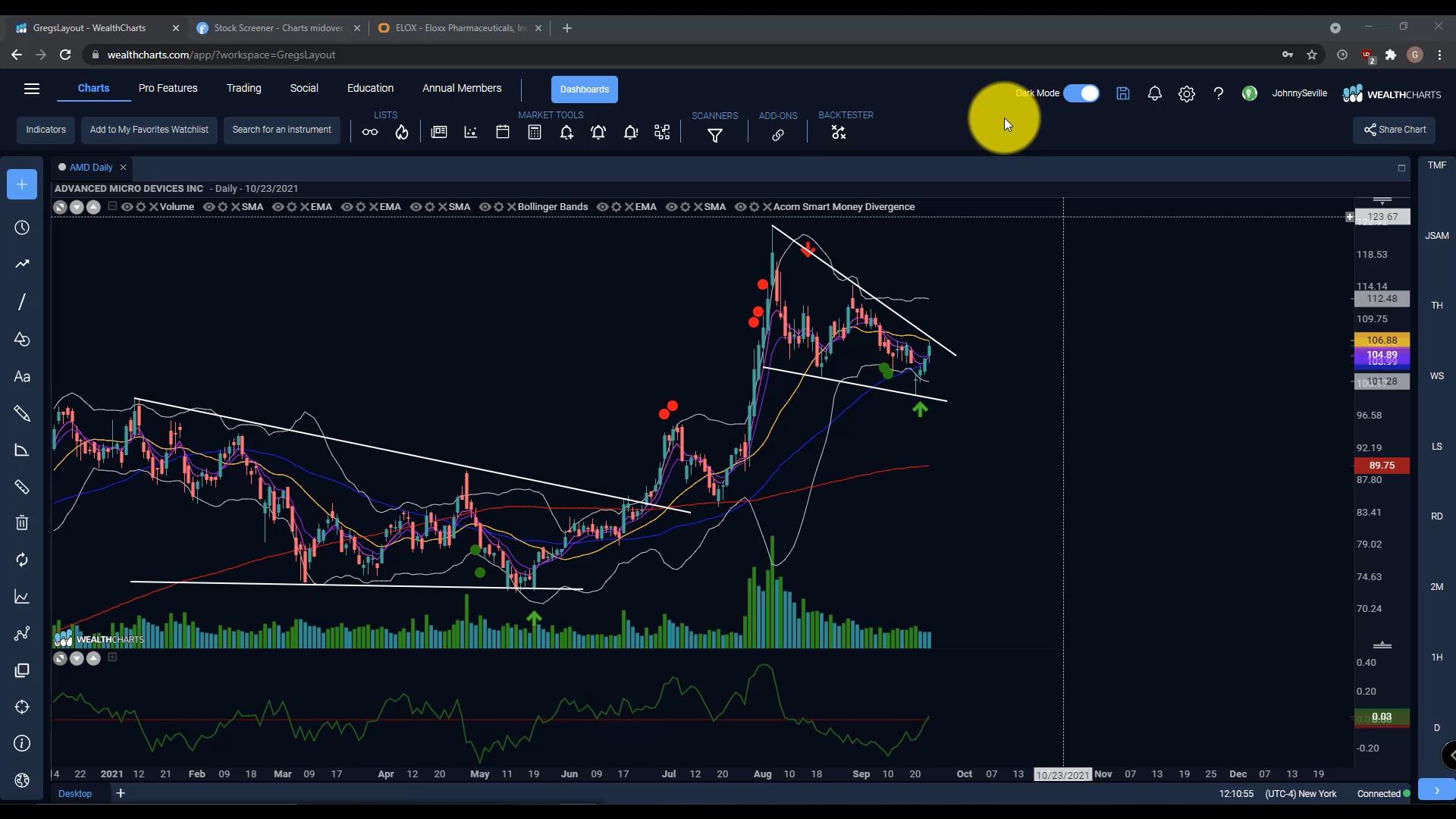
Task: Click the save workspace floppy disk icon
Action: point(1123,93)
